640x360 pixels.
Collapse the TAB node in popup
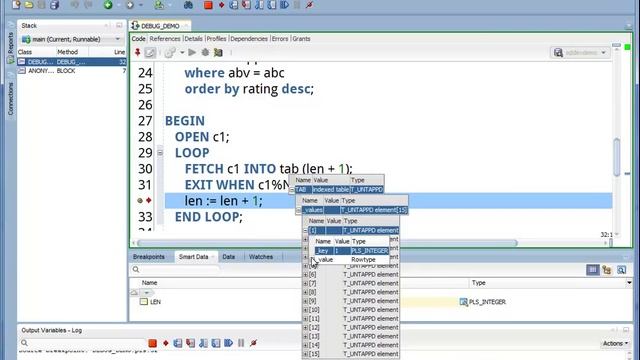(292, 190)
